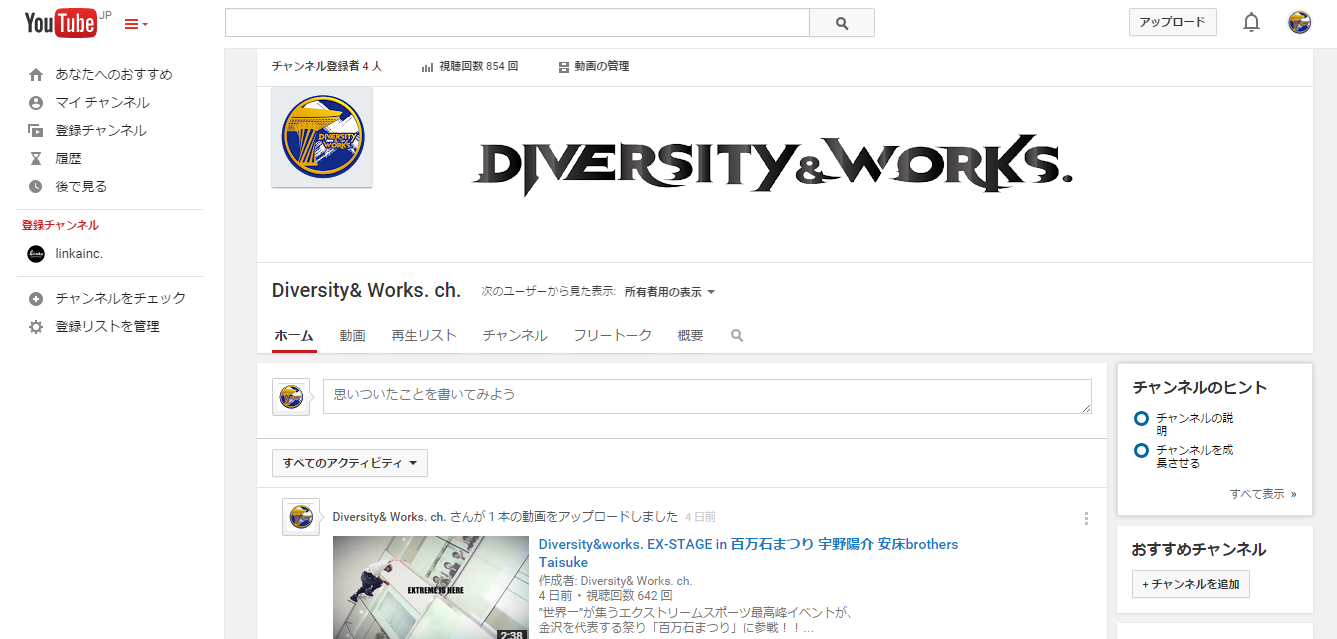Go to あなたへのおすすめ in sidebar
1337x639 pixels.
[114, 75]
